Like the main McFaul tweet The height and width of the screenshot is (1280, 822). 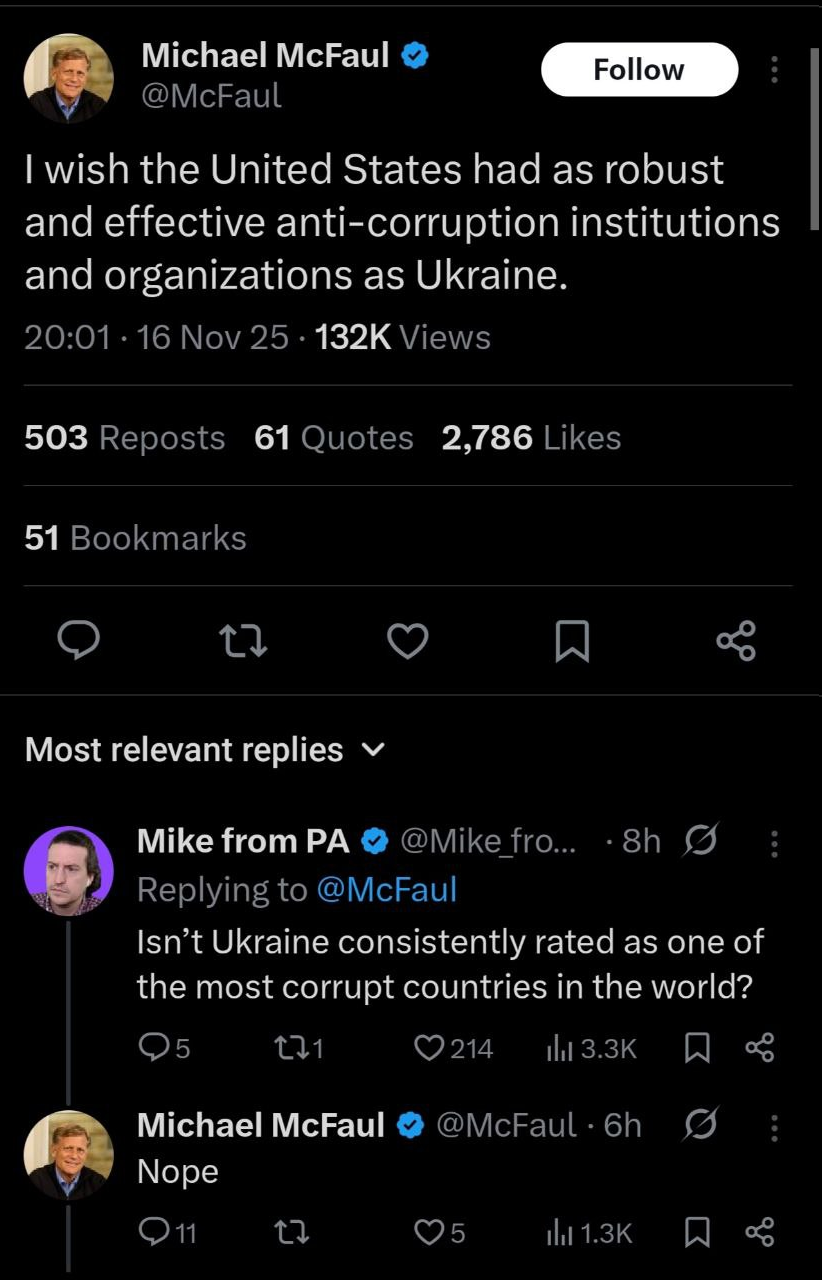pyautogui.click(x=407, y=640)
